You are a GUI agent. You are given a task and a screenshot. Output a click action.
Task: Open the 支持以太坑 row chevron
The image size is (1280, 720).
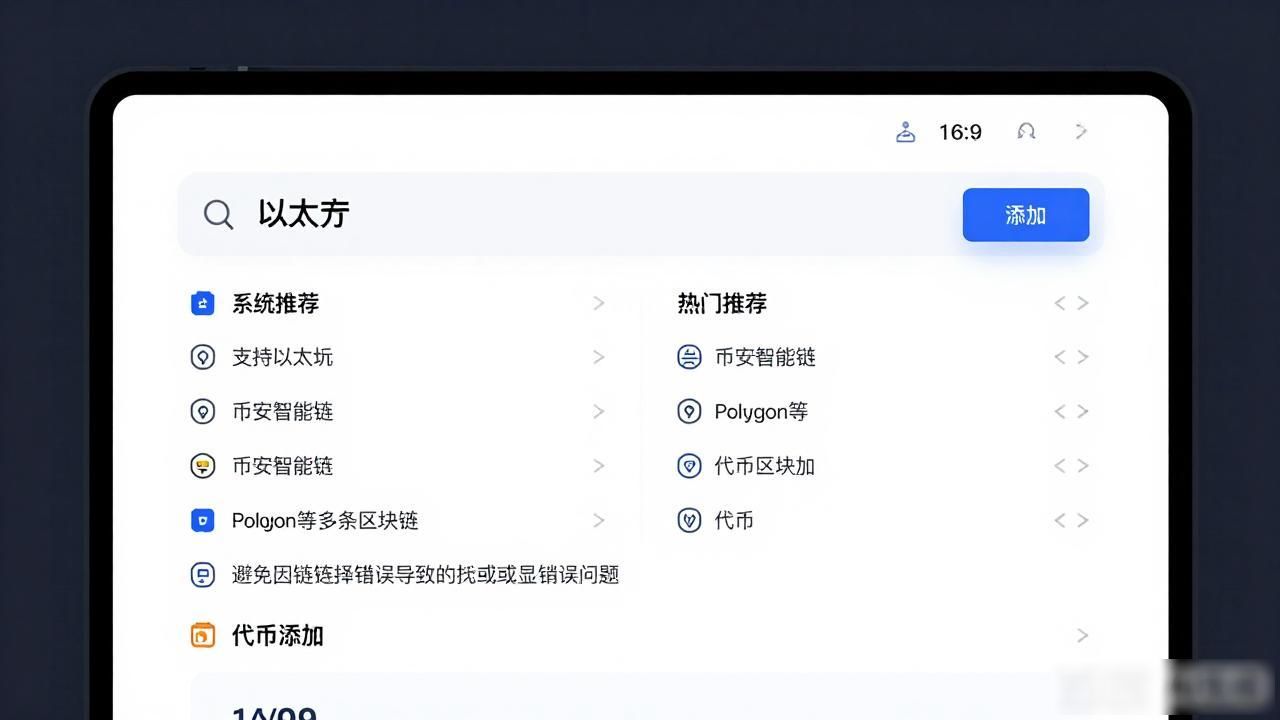coord(599,357)
